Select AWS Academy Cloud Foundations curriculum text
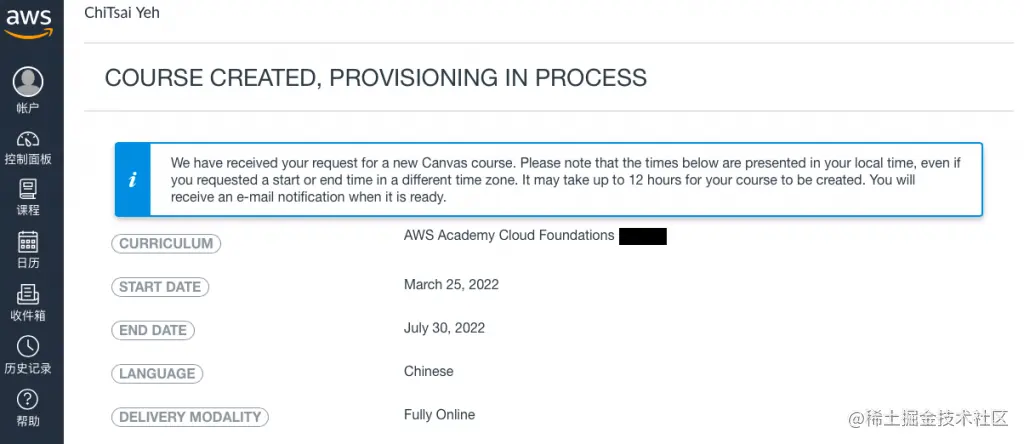This screenshot has height=444, width=1024. point(509,235)
